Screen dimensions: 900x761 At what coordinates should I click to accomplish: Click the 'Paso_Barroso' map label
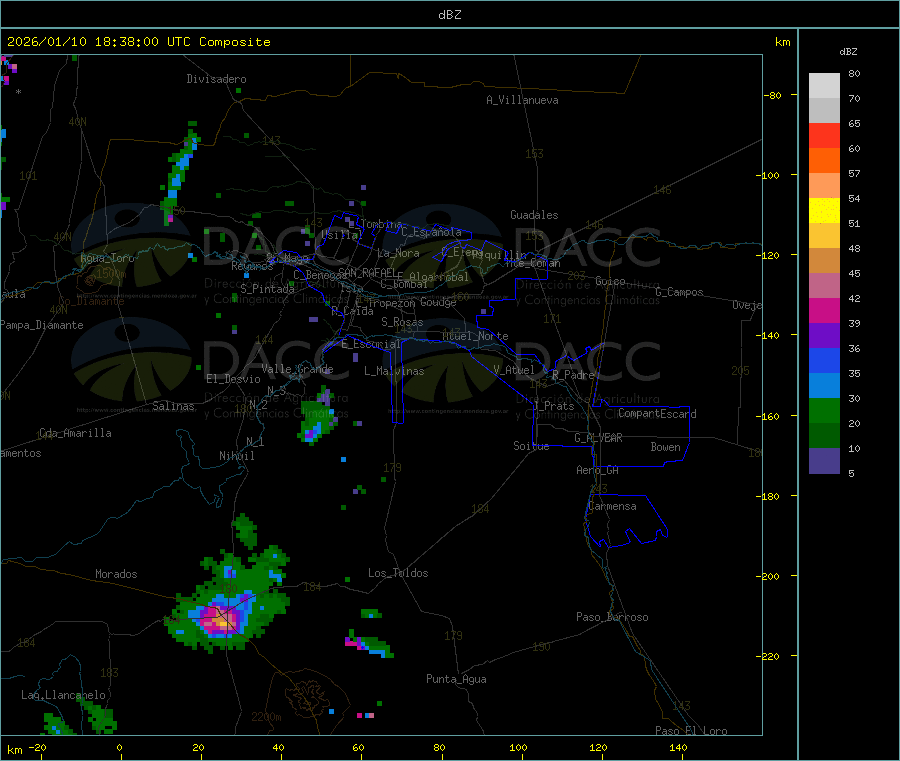pos(612,617)
